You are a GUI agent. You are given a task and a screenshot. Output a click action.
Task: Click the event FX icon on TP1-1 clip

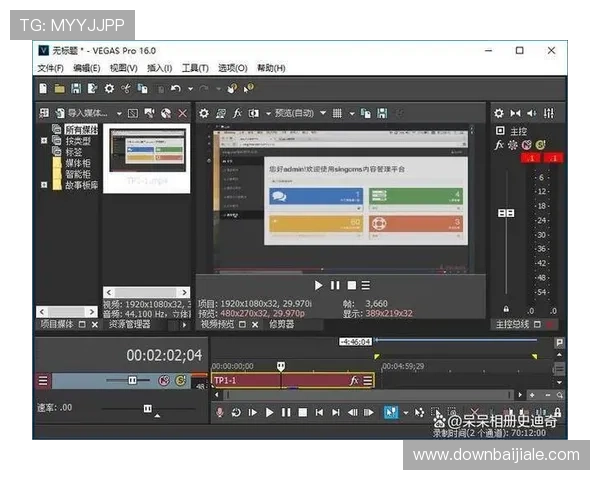pos(354,381)
